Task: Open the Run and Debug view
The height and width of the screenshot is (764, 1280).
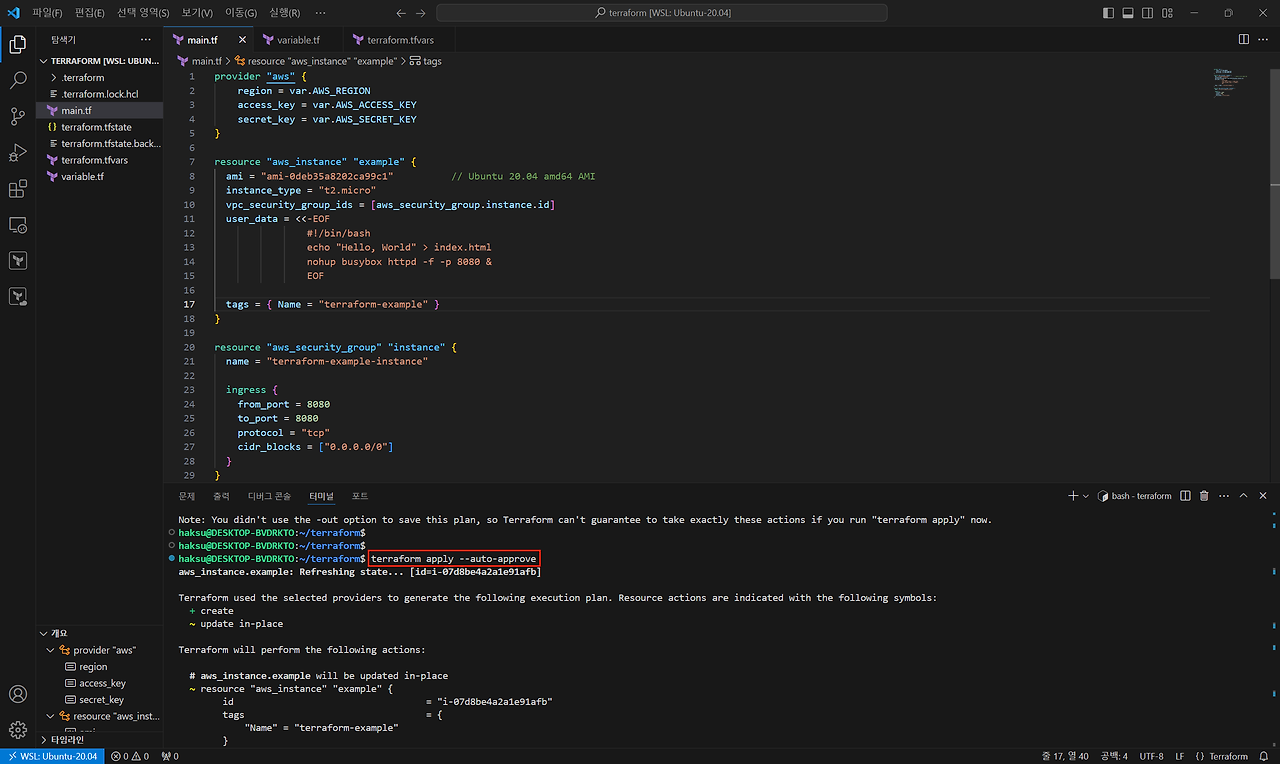Action: (17, 152)
